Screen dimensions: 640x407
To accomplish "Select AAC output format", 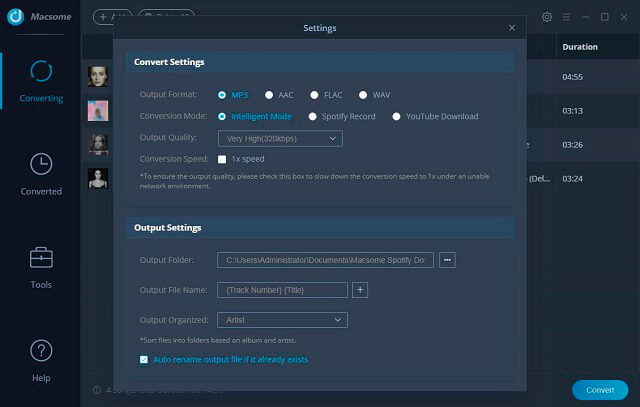I will 269,95.
